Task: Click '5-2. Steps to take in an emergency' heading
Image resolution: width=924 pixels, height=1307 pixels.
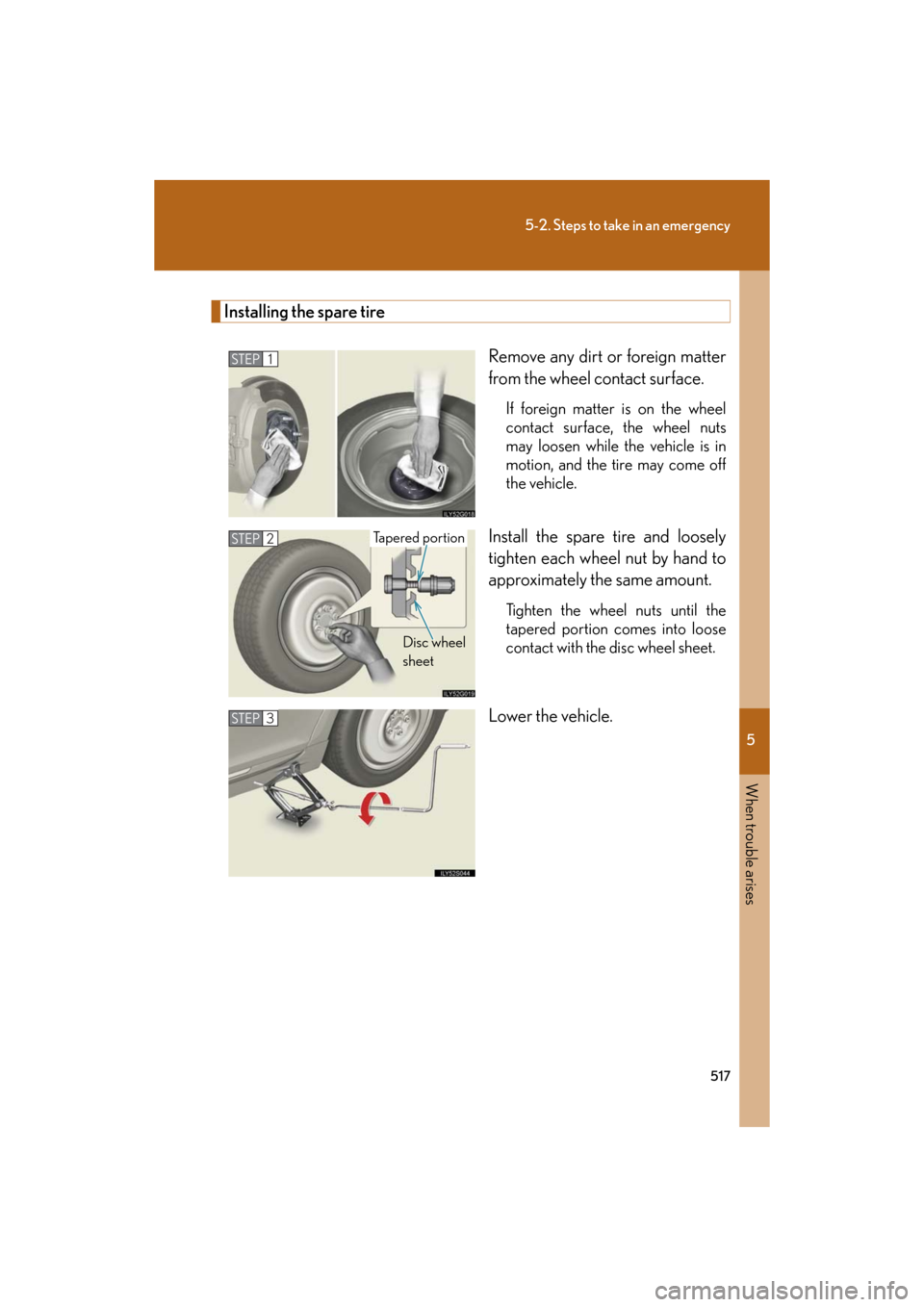Action: click(627, 225)
